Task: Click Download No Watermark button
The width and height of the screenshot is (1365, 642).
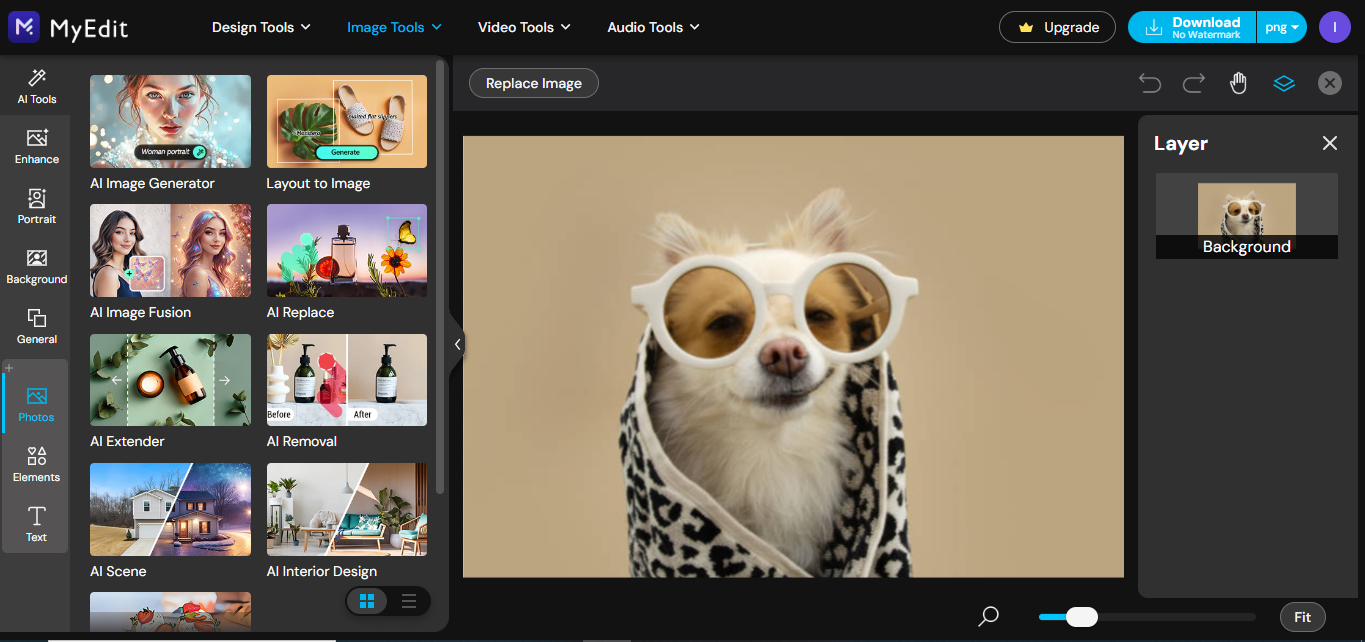Action: (1192, 27)
